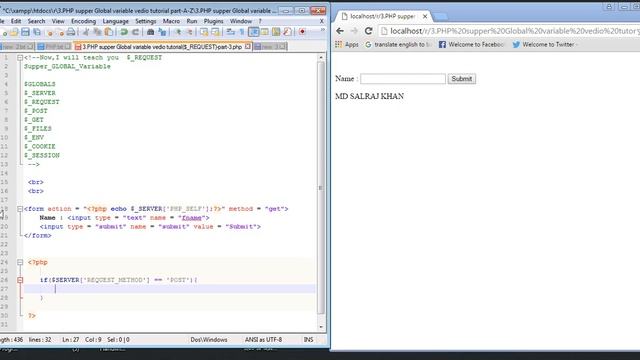Open the Language menu
The width and height of the screenshot is (640, 360).
pyautogui.click(x=116, y=21)
